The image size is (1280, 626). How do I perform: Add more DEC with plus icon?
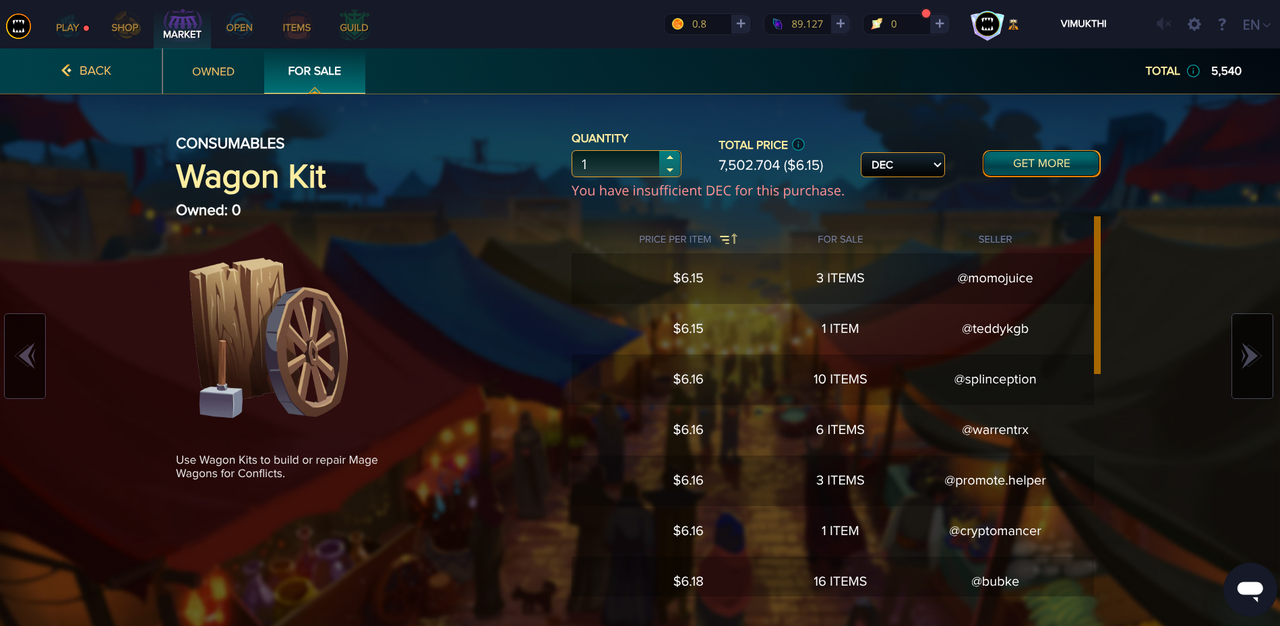(x=741, y=24)
